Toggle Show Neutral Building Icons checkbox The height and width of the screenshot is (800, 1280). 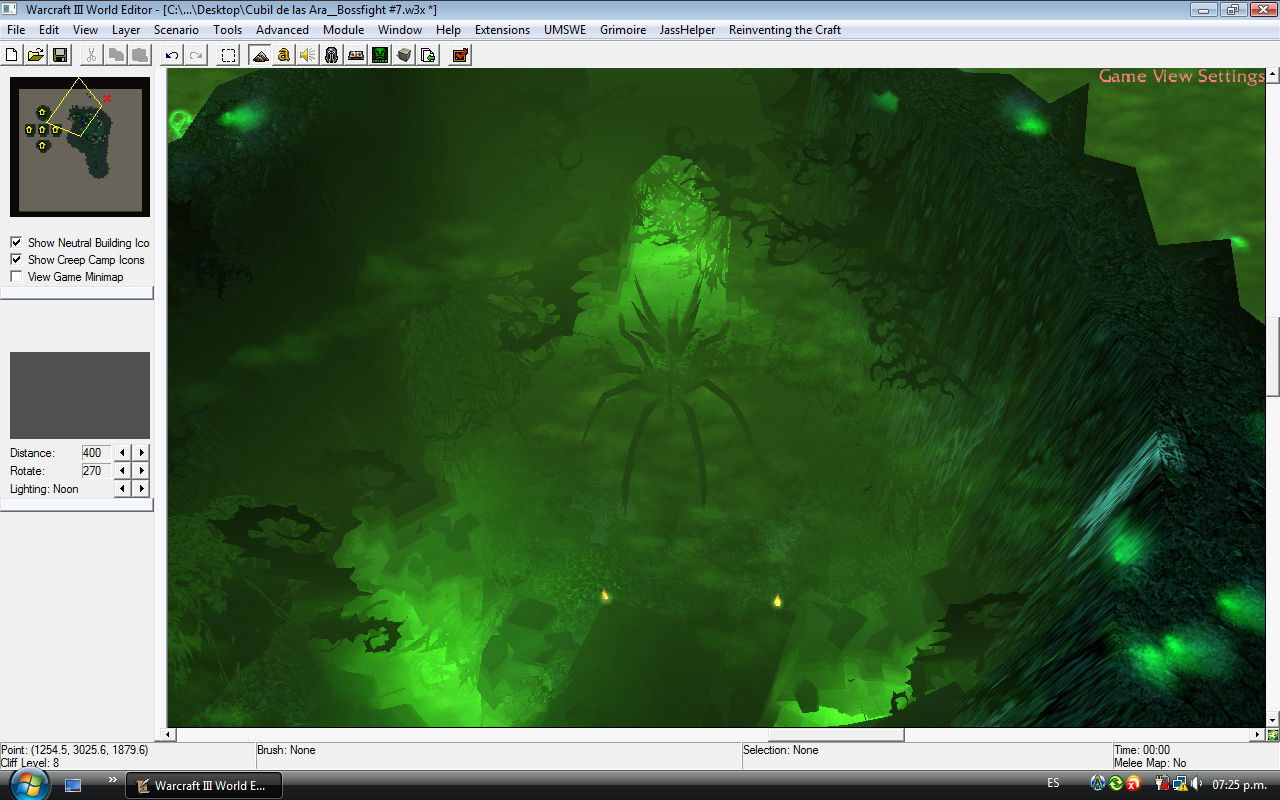click(16, 242)
